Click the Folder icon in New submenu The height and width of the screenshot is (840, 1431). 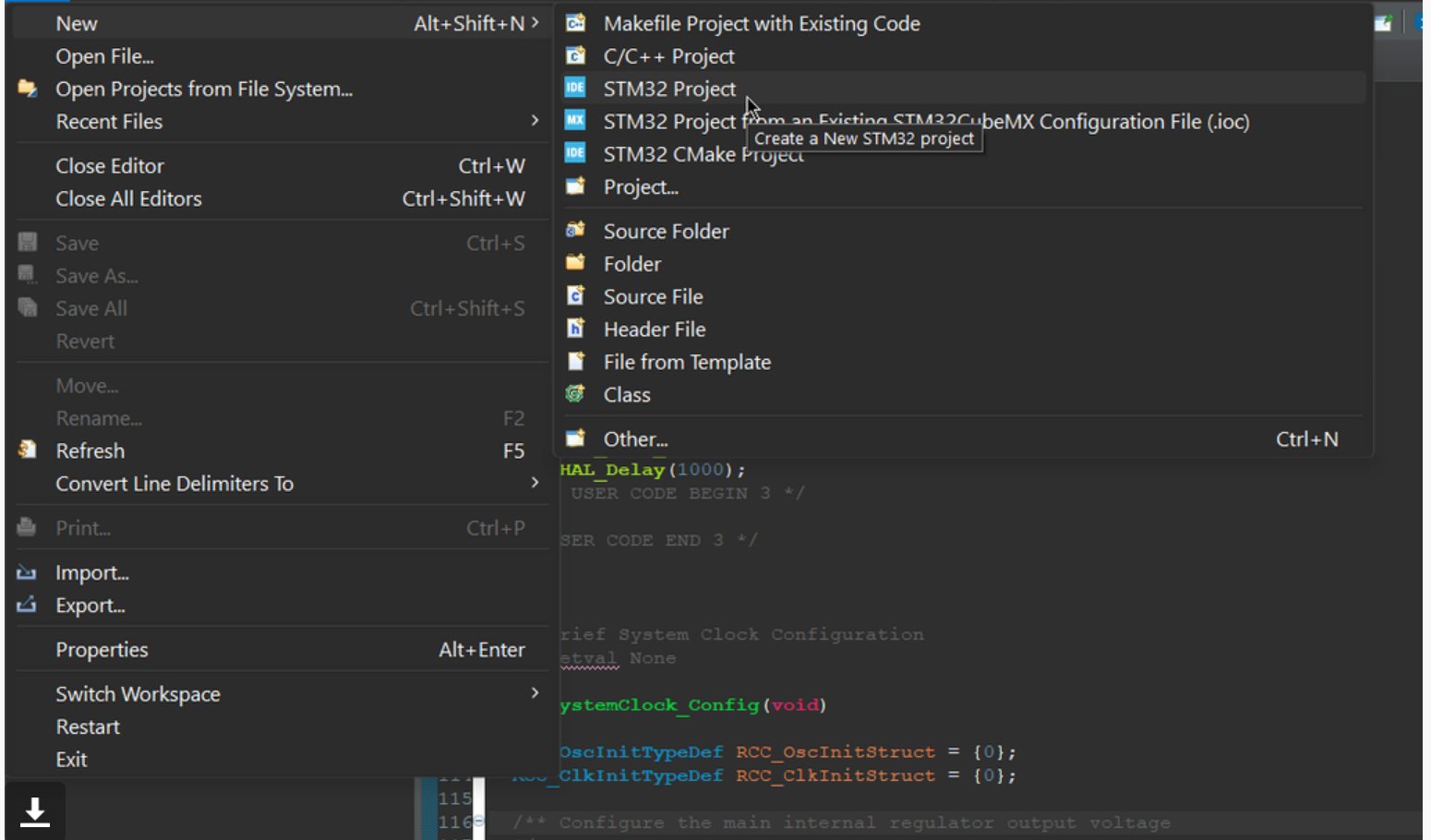[575, 263]
